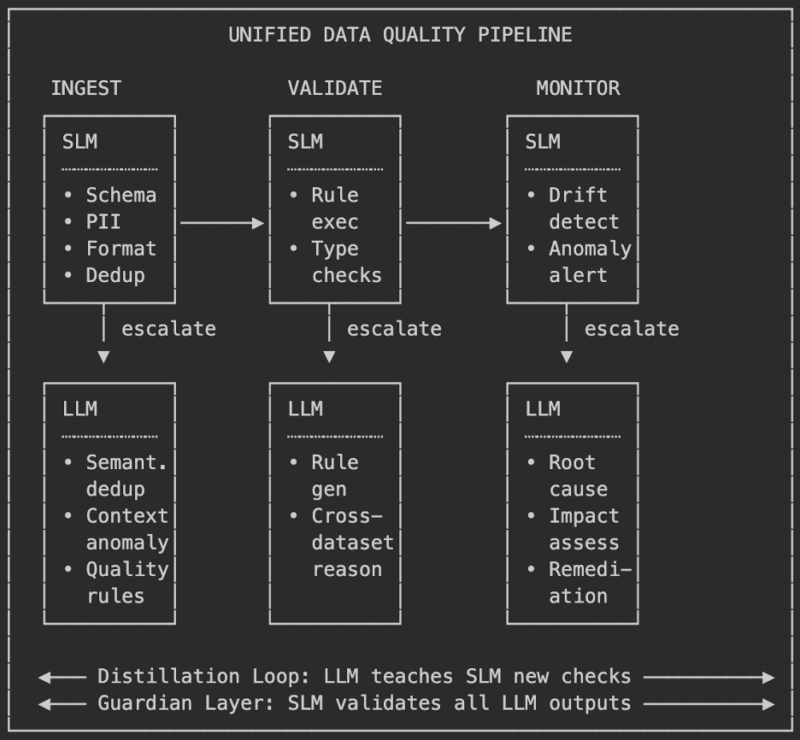The image size is (800, 740).
Task: Select the Drift detect item
Action: 583,208
